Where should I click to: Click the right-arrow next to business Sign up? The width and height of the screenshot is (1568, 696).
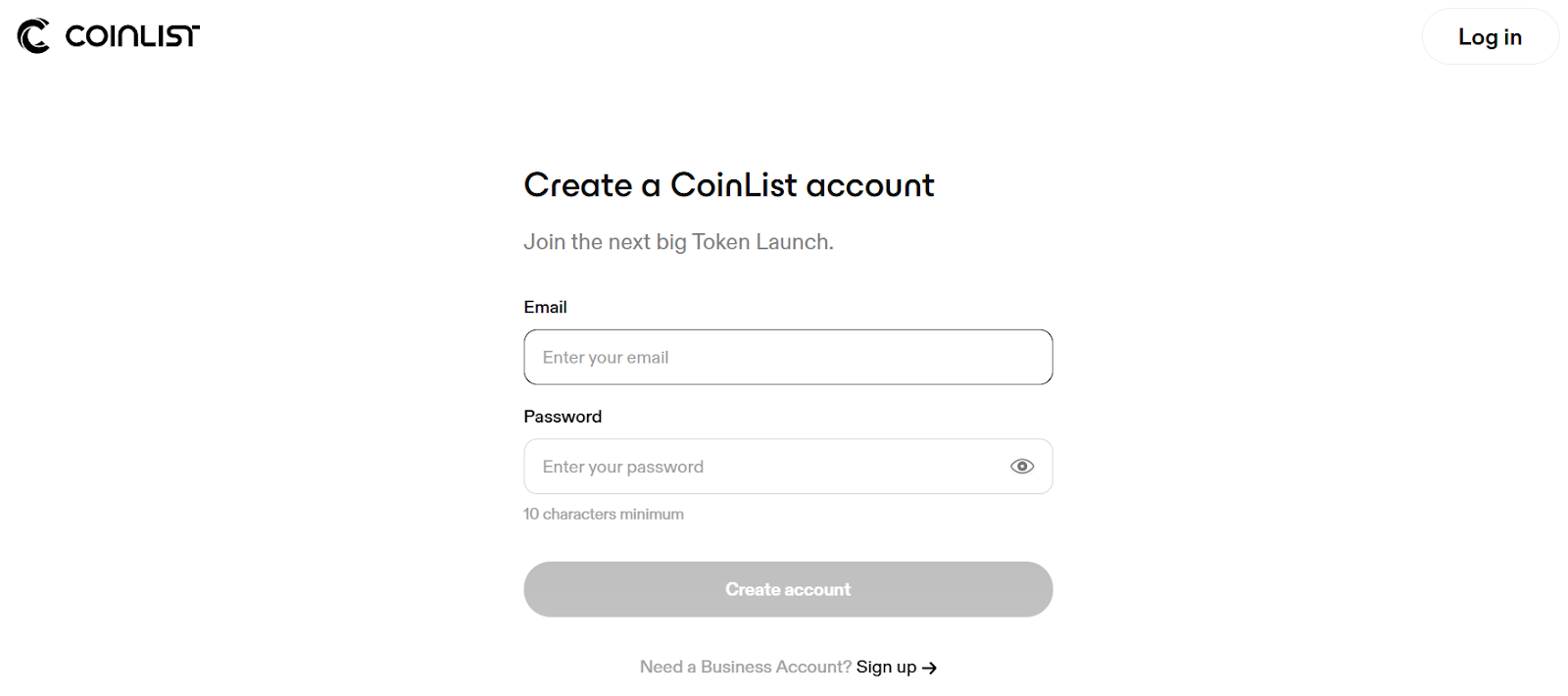(x=929, y=667)
